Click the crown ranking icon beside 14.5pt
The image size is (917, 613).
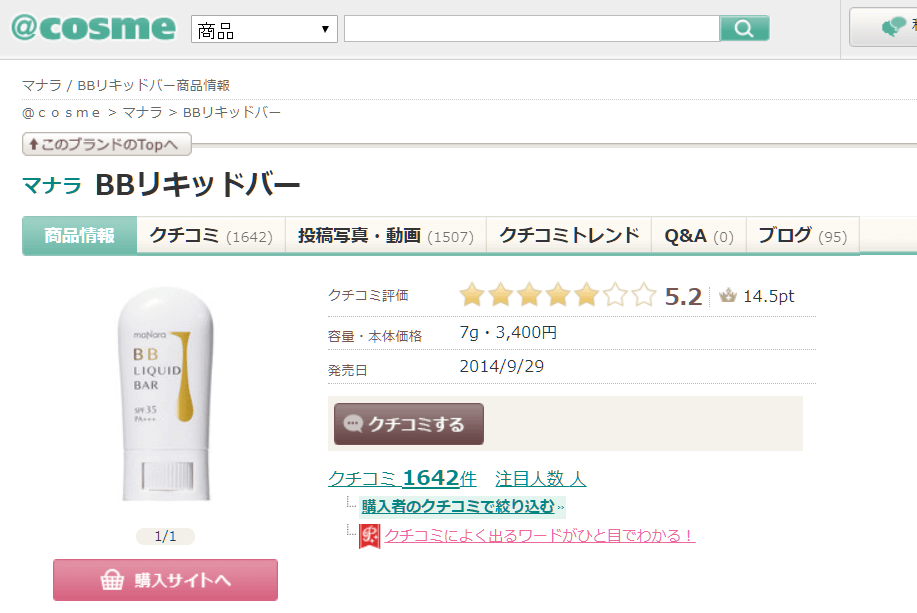[x=728, y=295]
